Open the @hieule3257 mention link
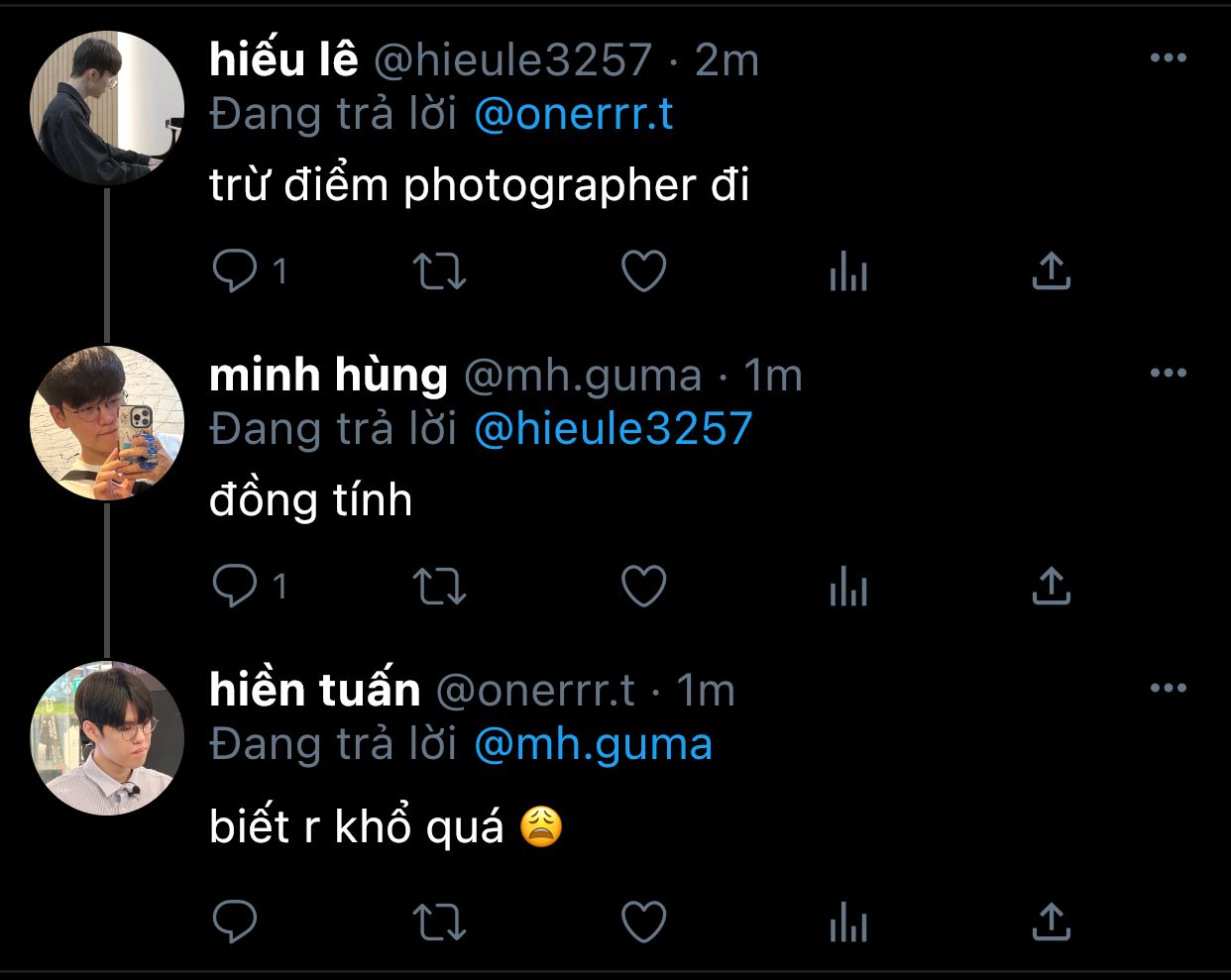The height and width of the screenshot is (980, 1231). click(x=614, y=429)
